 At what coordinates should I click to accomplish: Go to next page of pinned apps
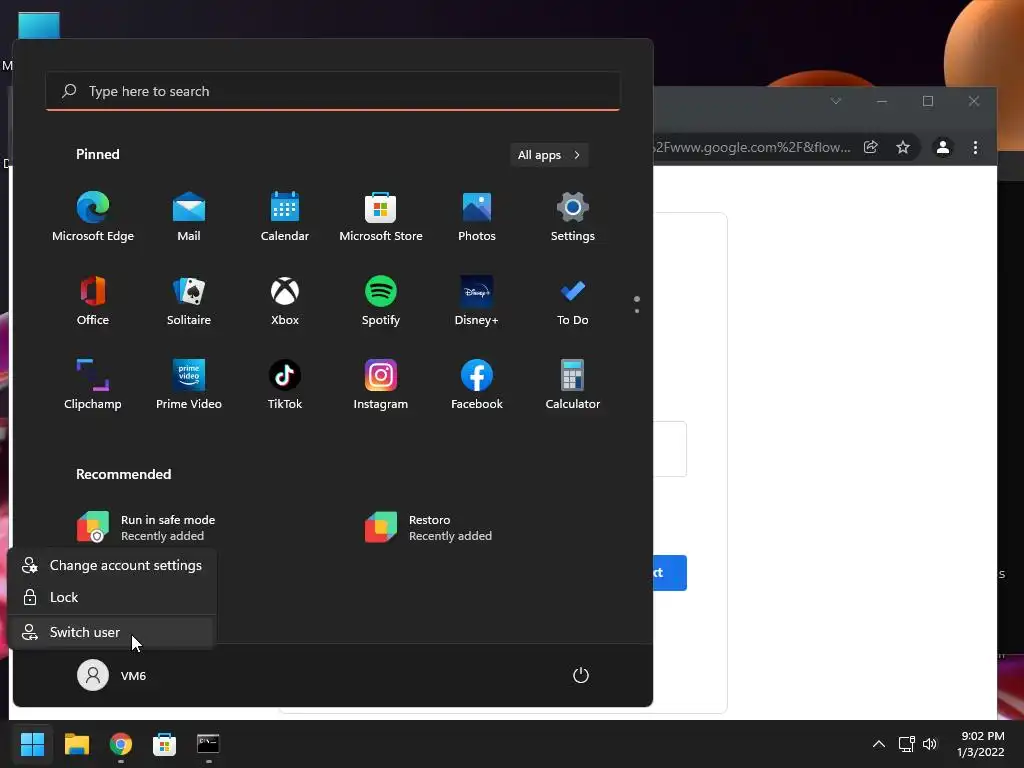coord(637,311)
